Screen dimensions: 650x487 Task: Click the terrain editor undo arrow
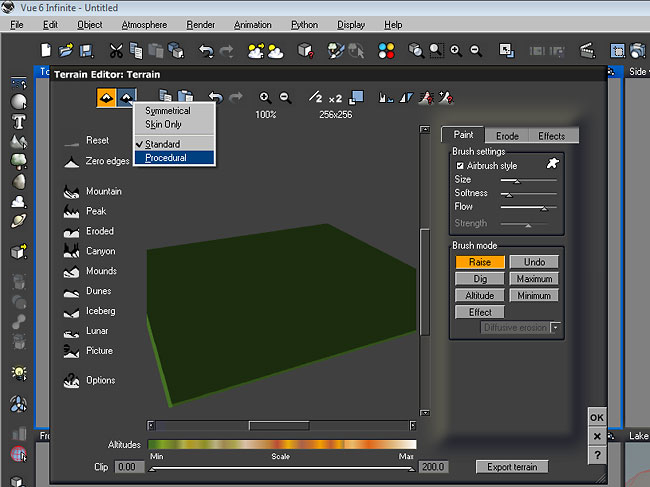coord(215,97)
